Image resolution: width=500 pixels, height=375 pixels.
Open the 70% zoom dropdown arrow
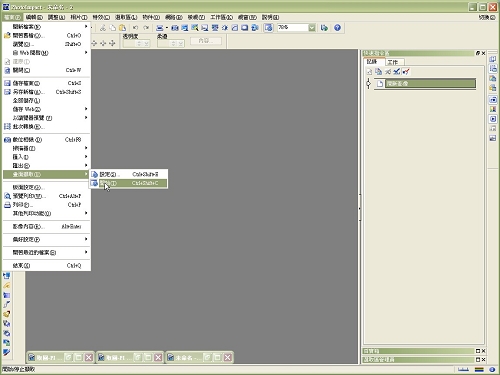pos(312,28)
